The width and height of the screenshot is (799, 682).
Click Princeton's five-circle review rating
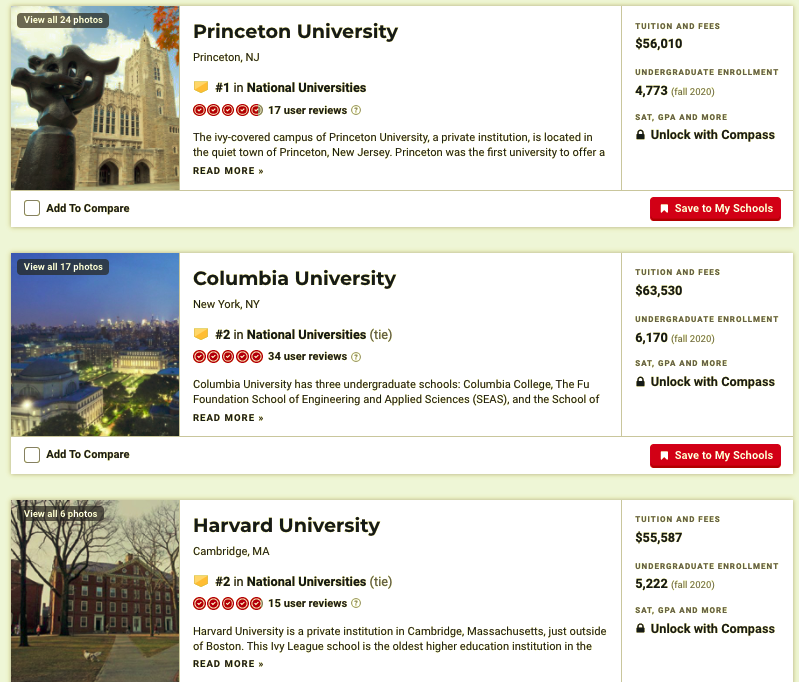pyautogui.click(x=228, y=110)
